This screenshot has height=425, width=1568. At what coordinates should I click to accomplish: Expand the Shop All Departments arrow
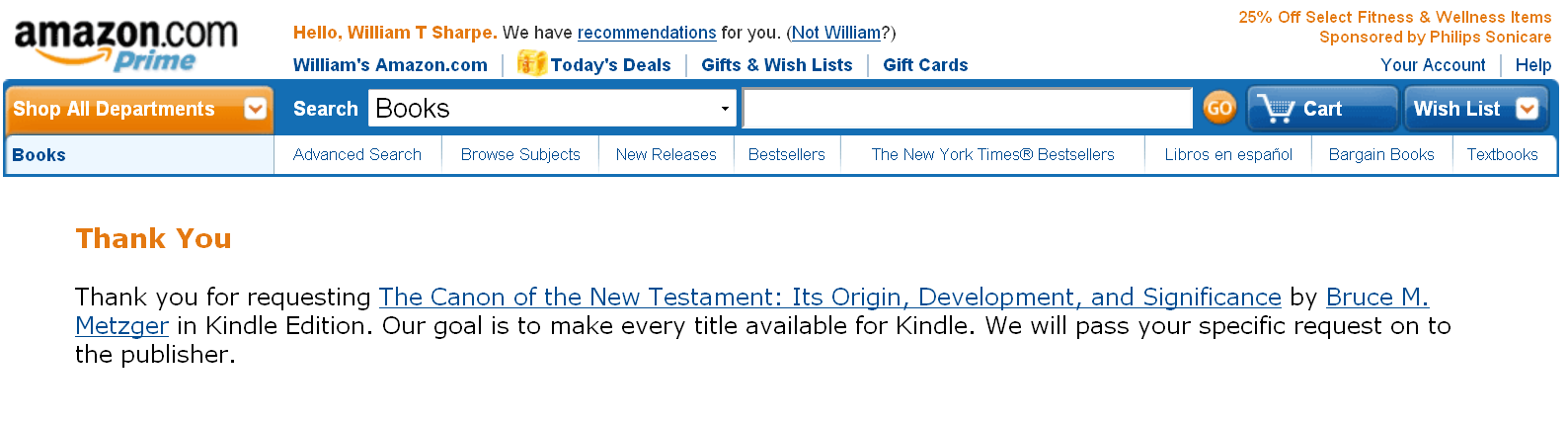[x=256, y=109]
